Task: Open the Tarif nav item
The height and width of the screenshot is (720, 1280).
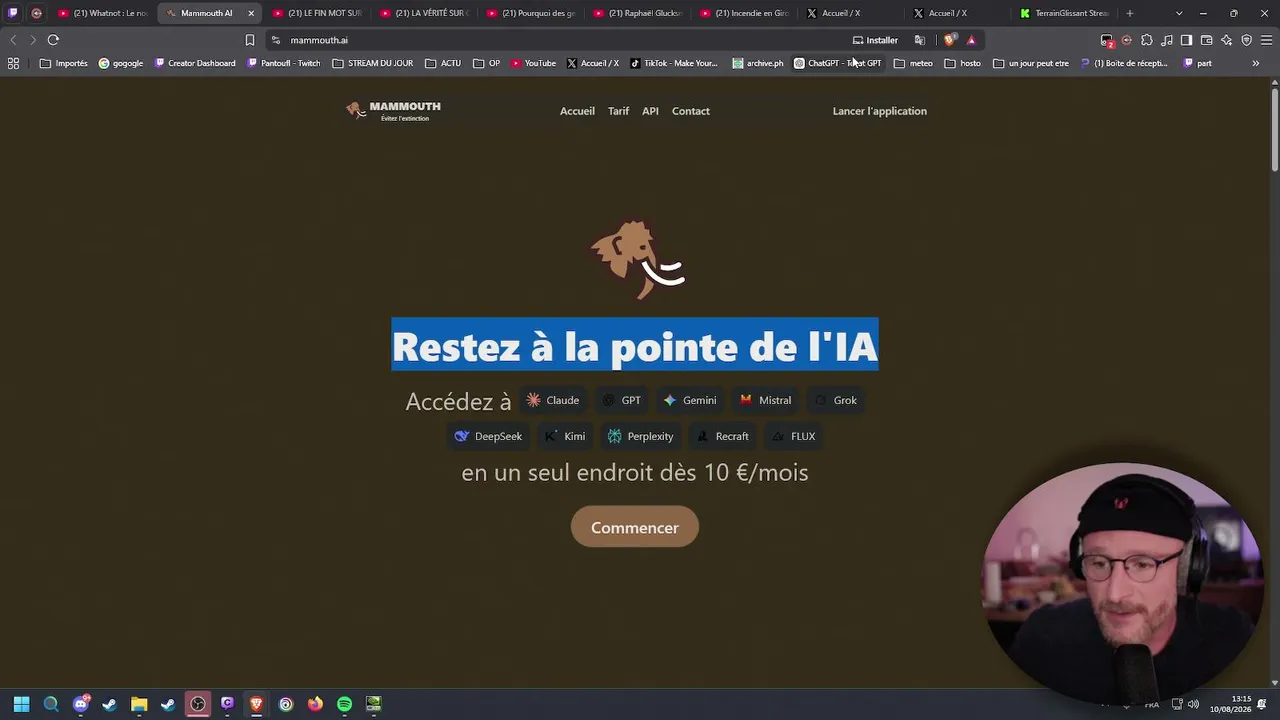Action: coord(618,111)
